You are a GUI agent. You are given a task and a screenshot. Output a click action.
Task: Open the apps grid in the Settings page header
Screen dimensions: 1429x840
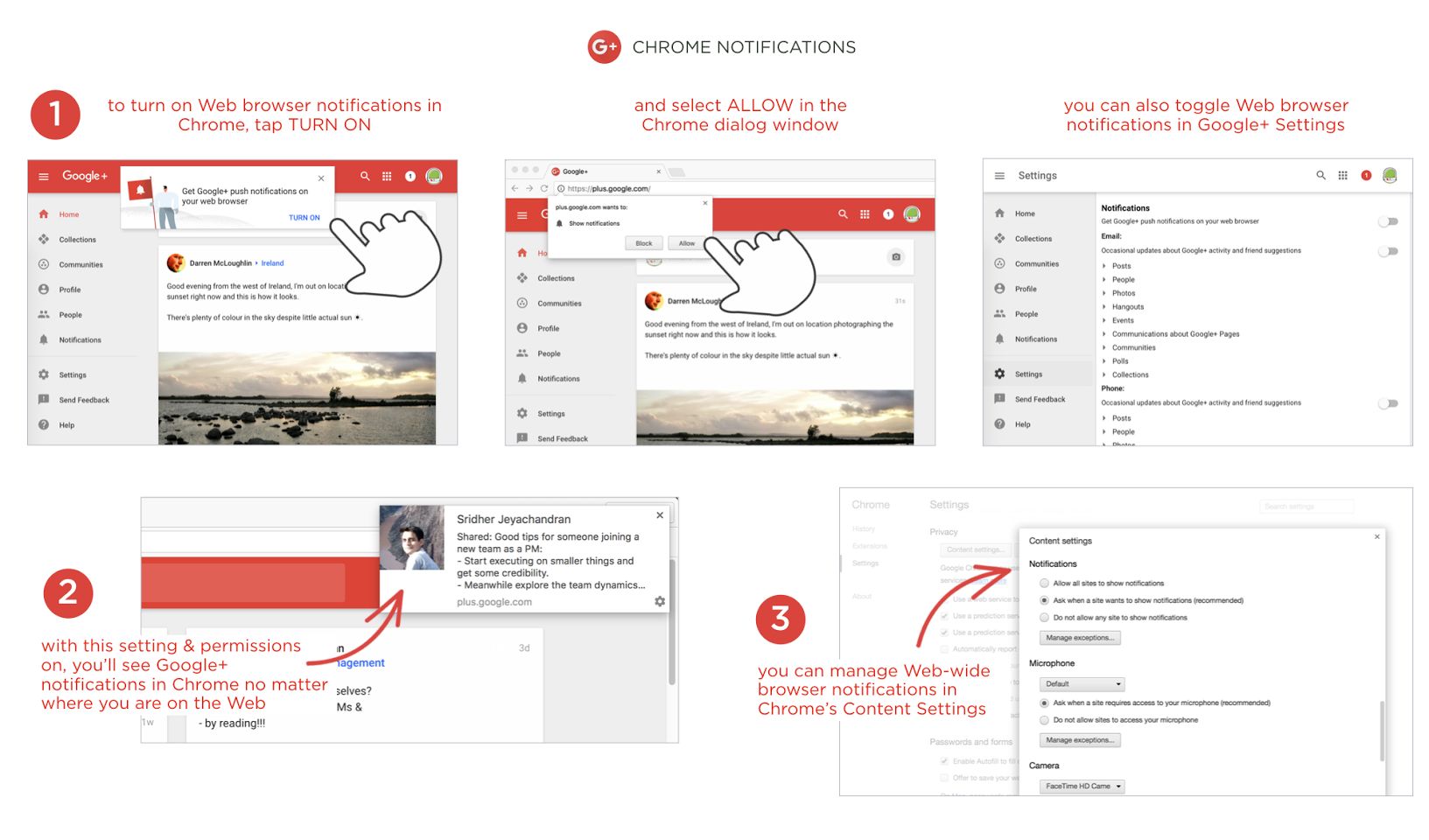[1342, 176]
